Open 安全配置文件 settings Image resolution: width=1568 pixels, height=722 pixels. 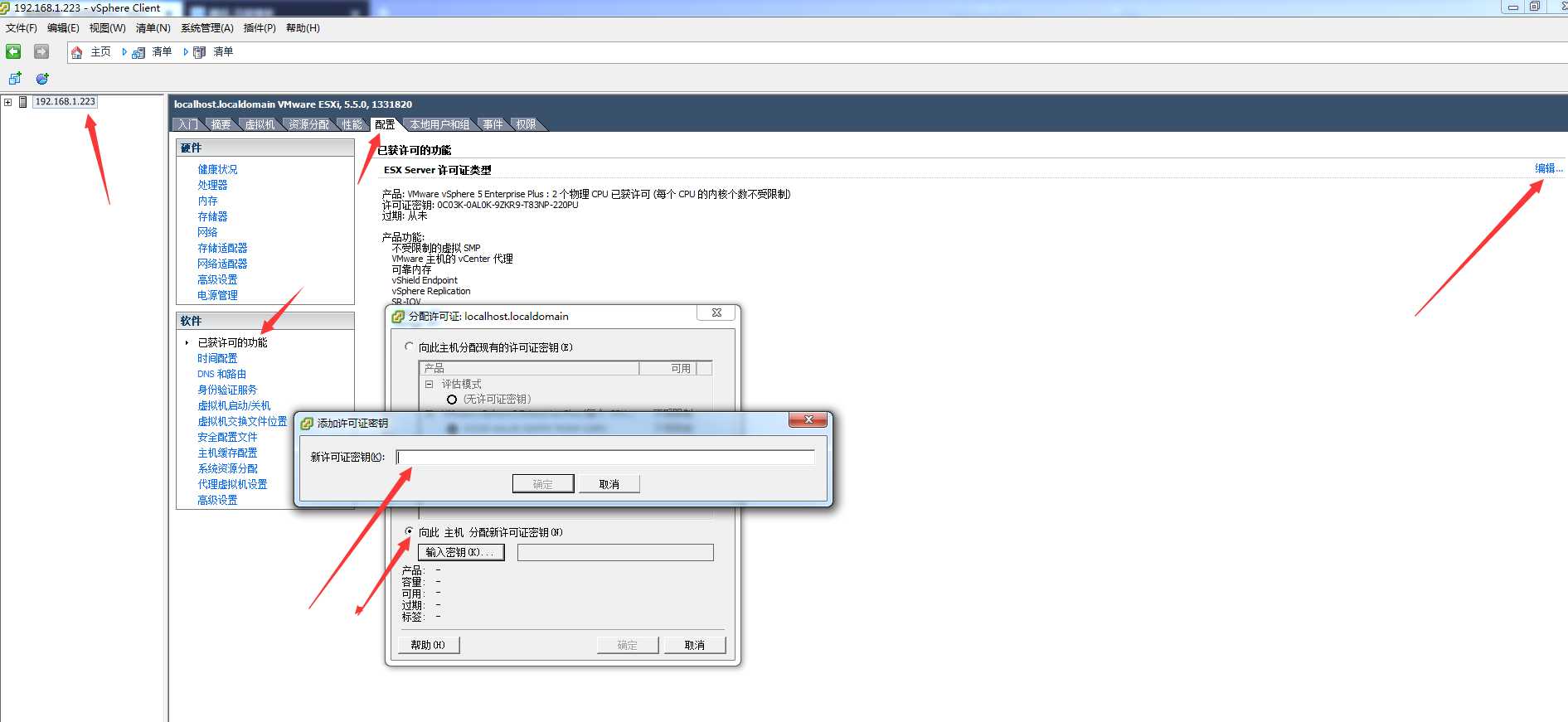pos(227,437)
